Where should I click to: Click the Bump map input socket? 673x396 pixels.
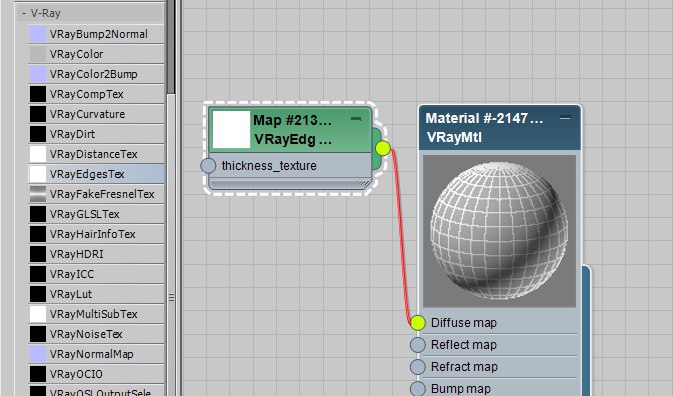418,389
